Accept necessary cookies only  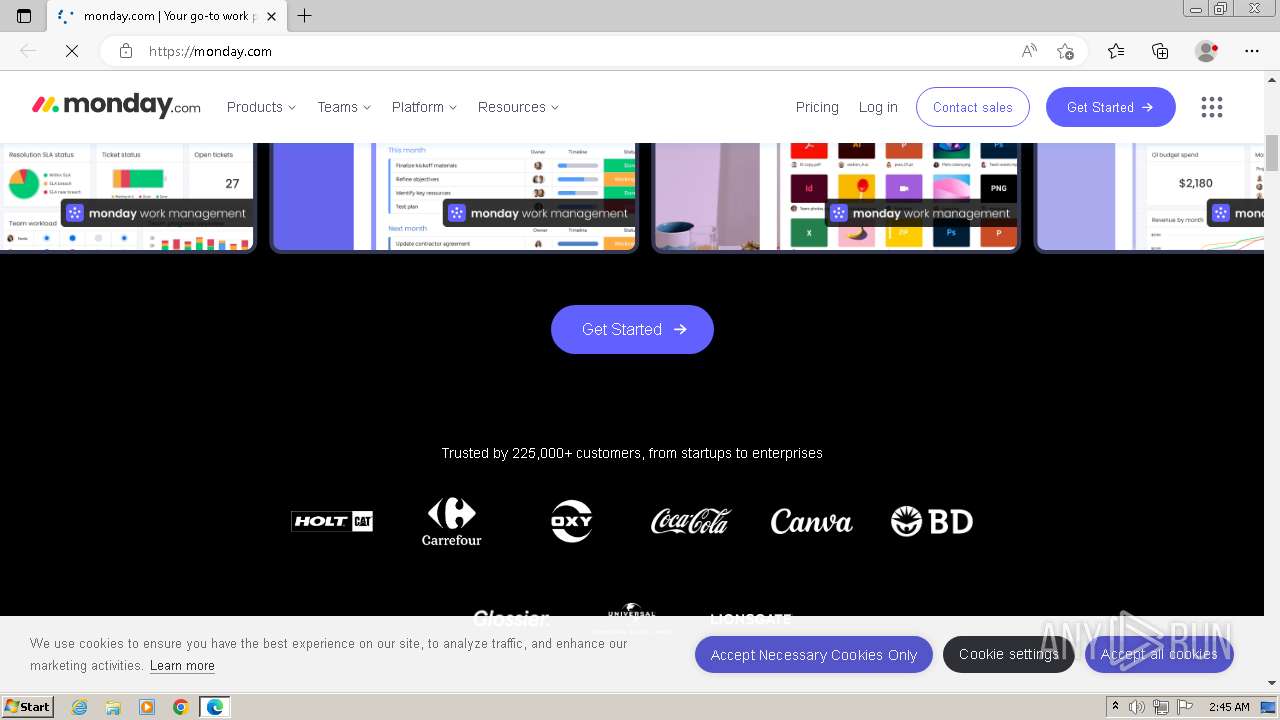[814, 655]
